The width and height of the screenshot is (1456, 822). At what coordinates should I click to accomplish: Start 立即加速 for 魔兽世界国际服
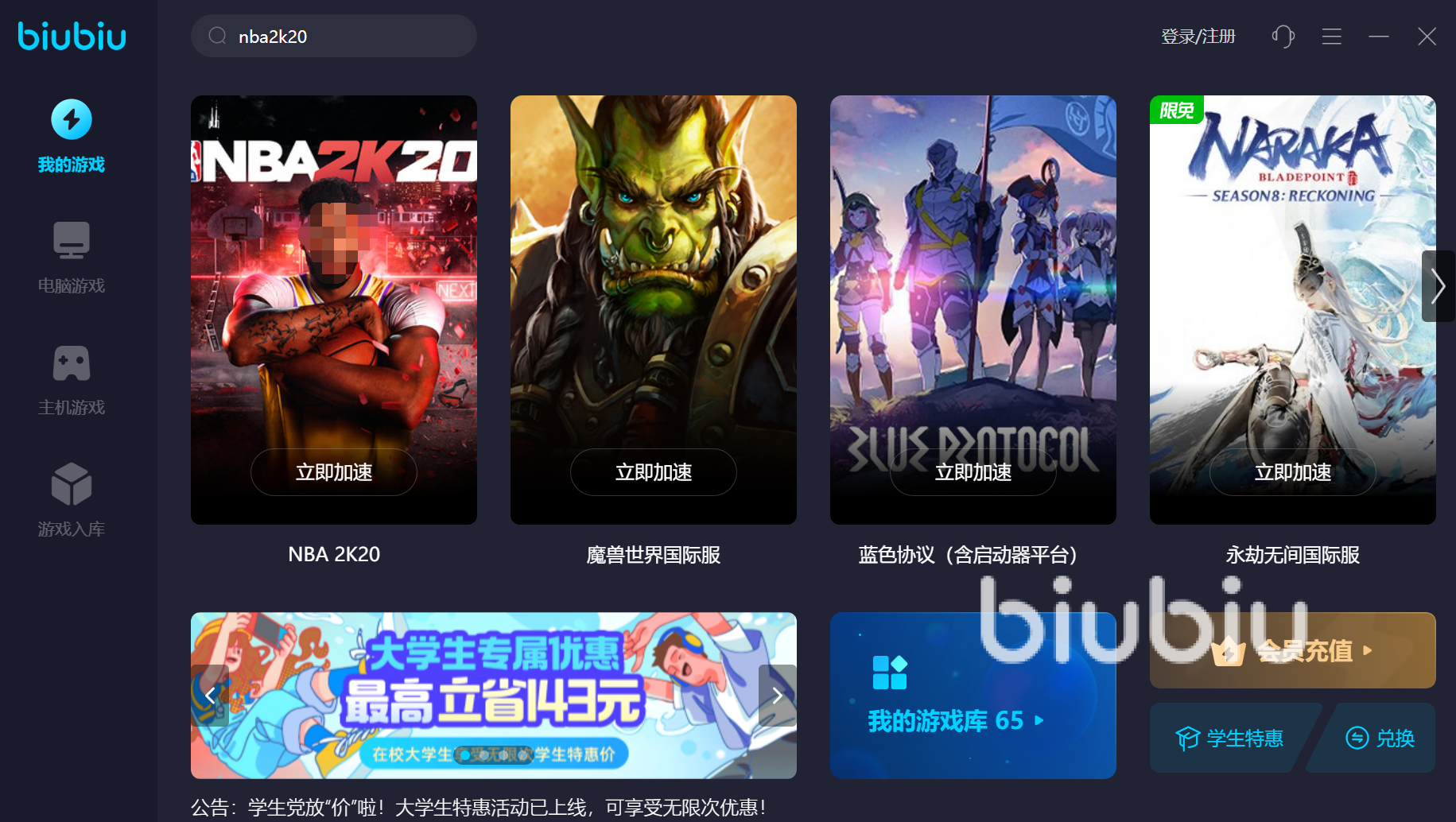click(x=654, y=472)
